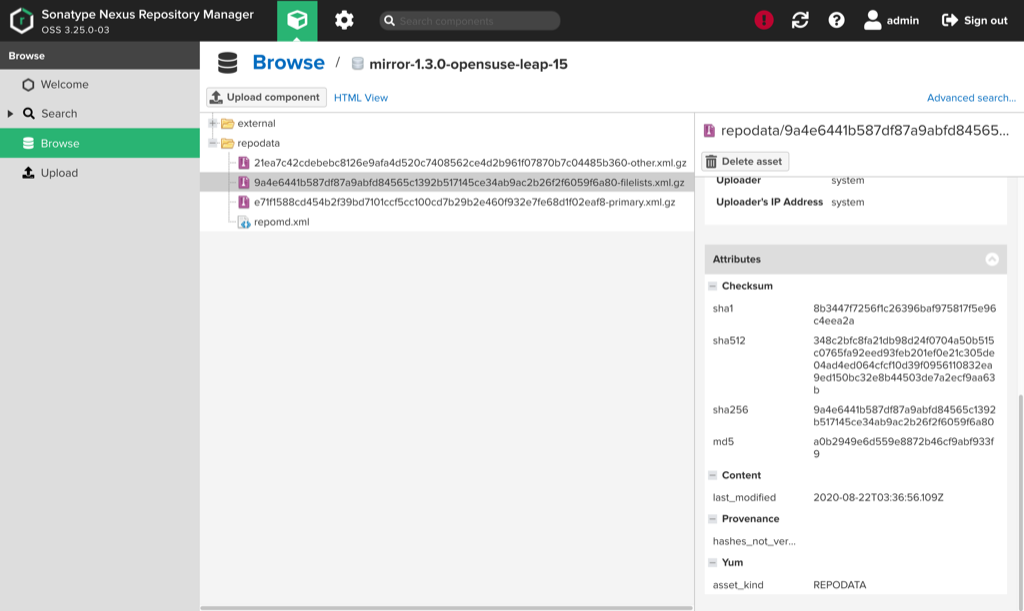1024x611 pixels.
Task: Click the Browse breadcrumb heading
Action: 288,63
